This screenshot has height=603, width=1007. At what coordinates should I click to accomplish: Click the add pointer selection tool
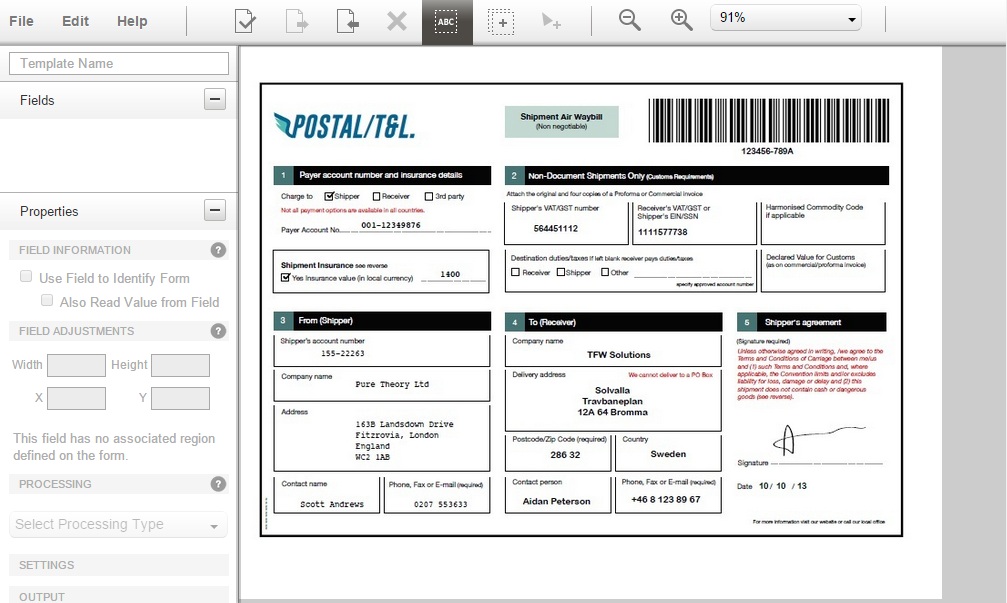pyautogui.click(x=551, y=21)
